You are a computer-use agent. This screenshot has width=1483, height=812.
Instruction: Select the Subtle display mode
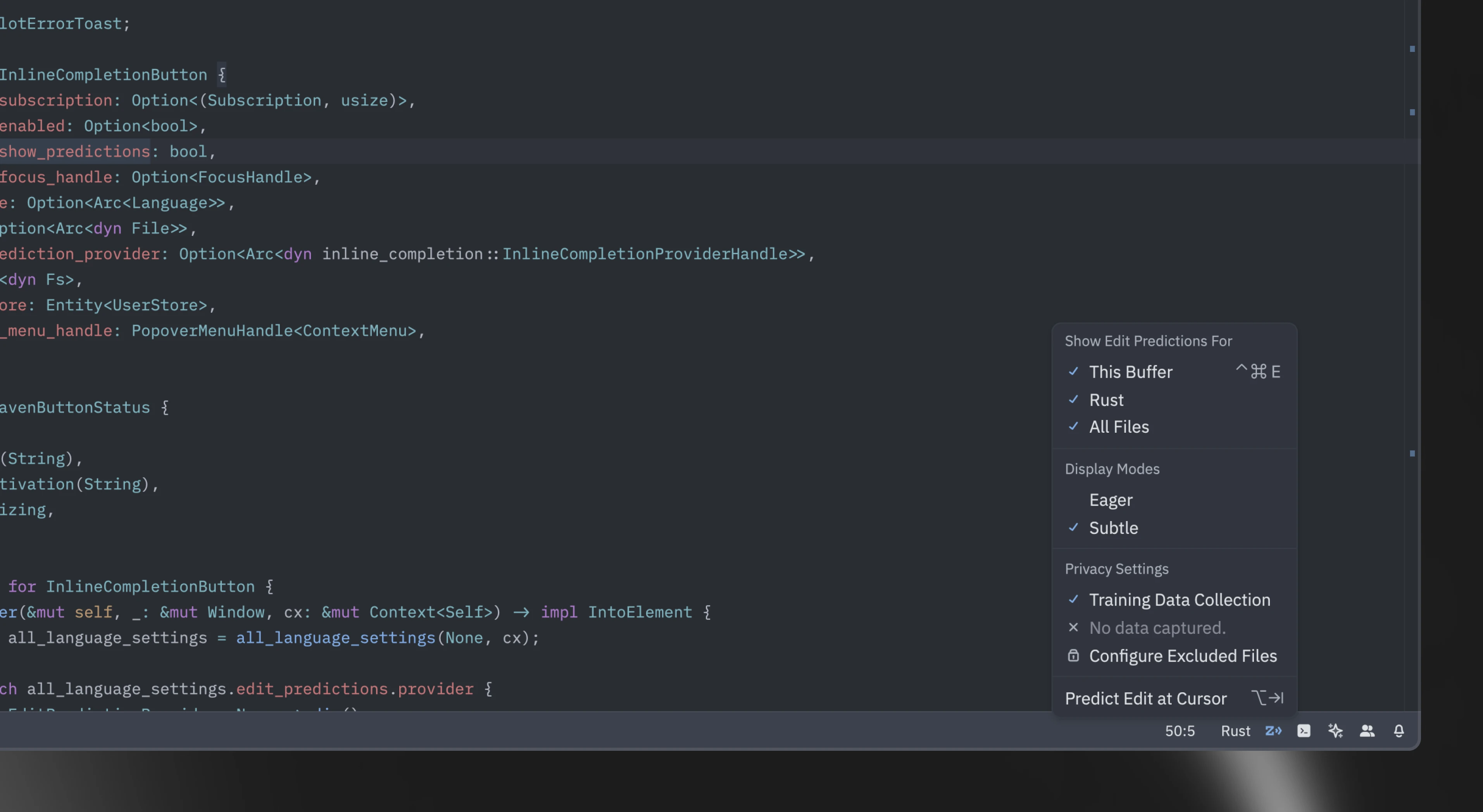[x=1113, y=528]
